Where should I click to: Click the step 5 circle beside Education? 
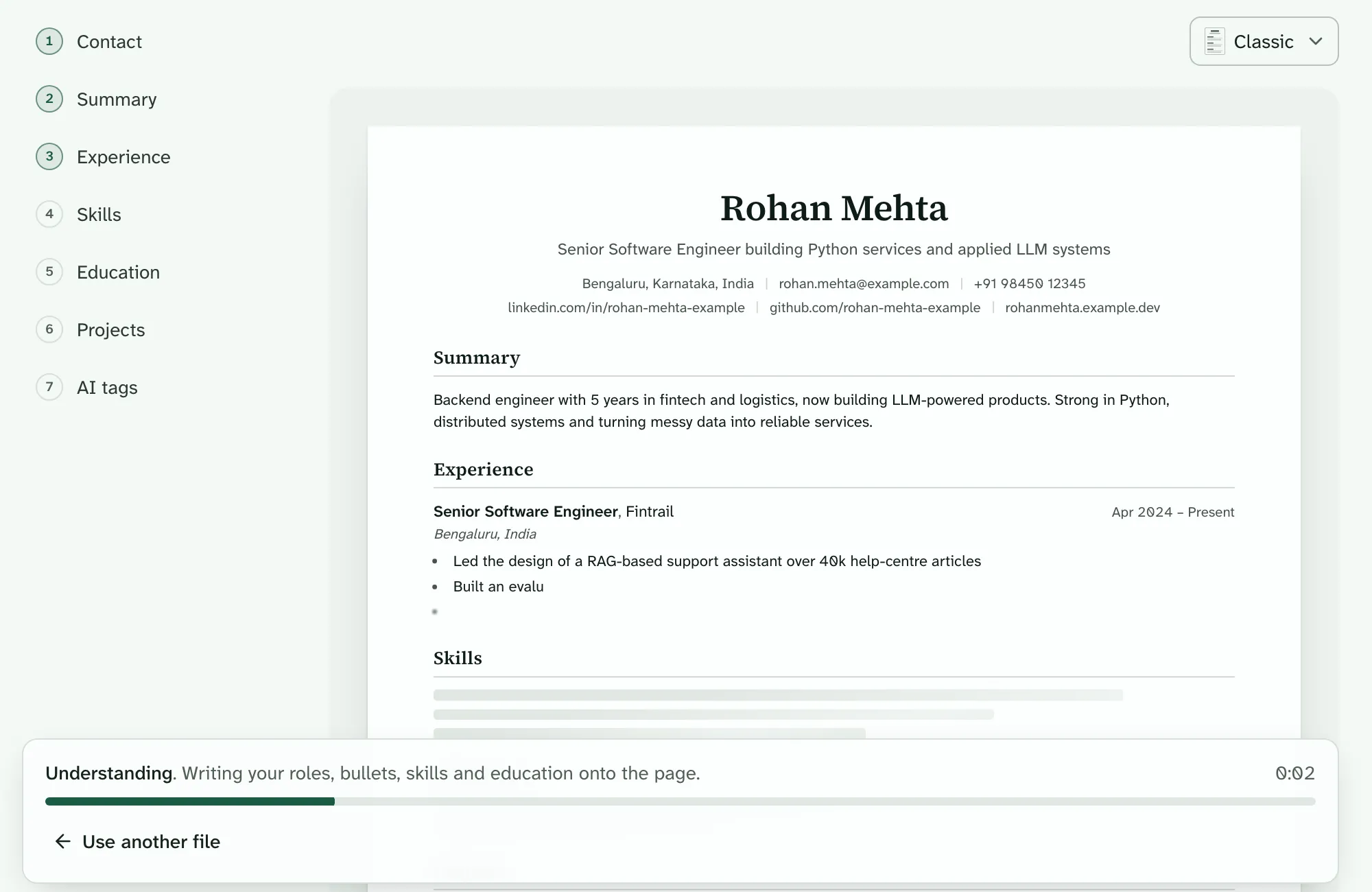49,272
